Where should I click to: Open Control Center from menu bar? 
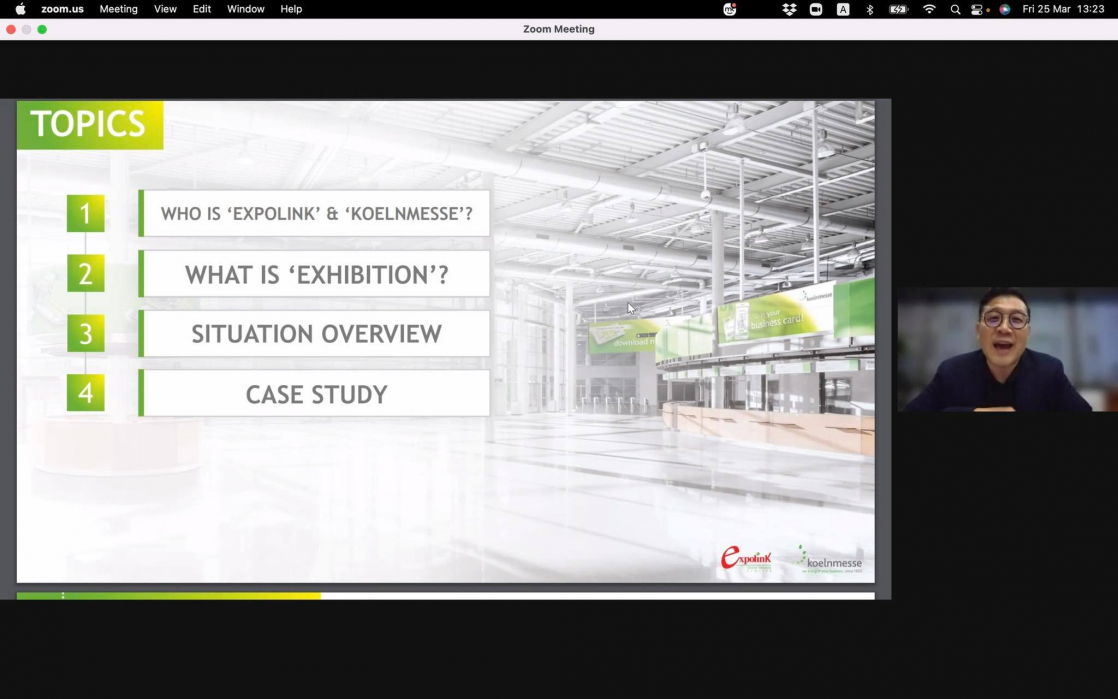tap(979, 9)
